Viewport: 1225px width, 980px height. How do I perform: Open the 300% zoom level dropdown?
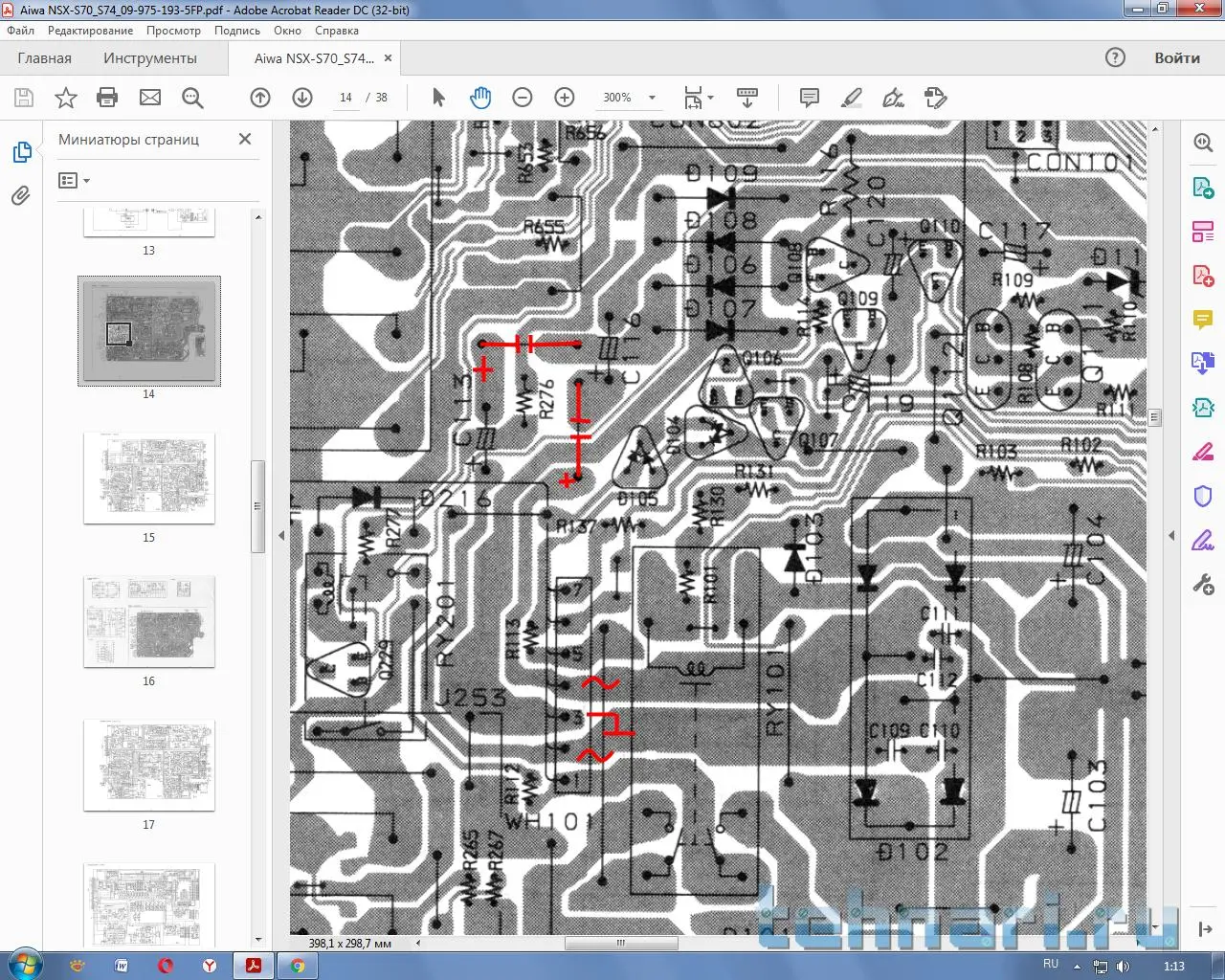653,98
